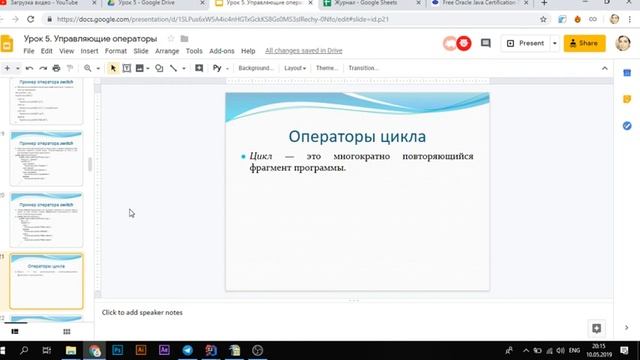Open the Add-ons menu
This screenshot has height=360, width=640.
(x=222, y=51)
